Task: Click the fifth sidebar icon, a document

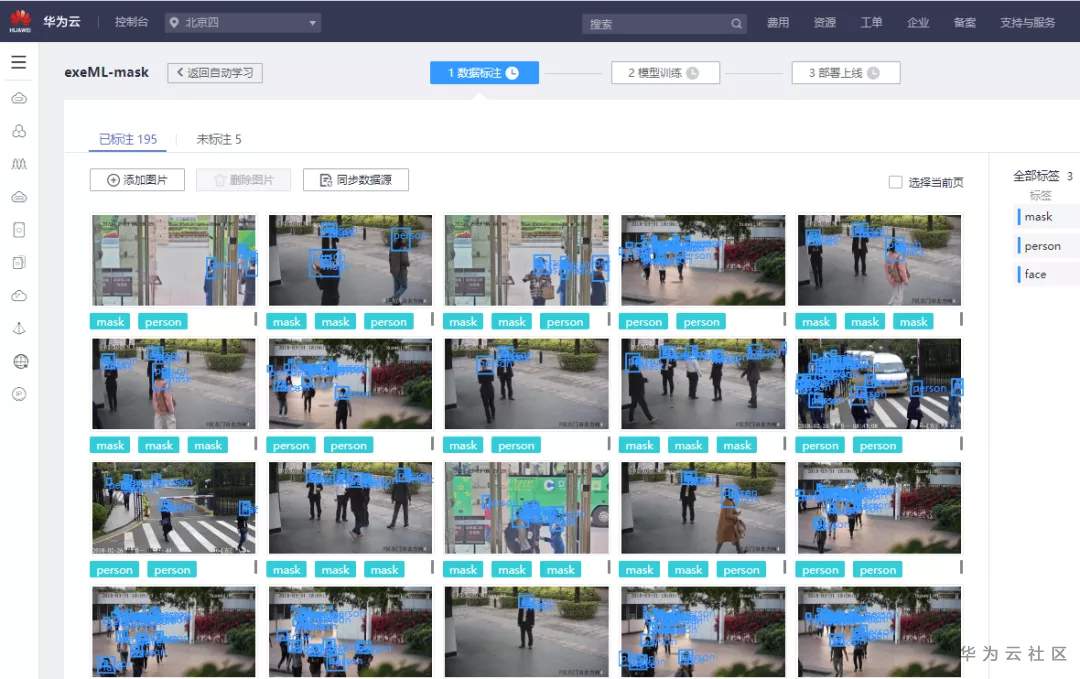Action: click(x=19, y=229)
